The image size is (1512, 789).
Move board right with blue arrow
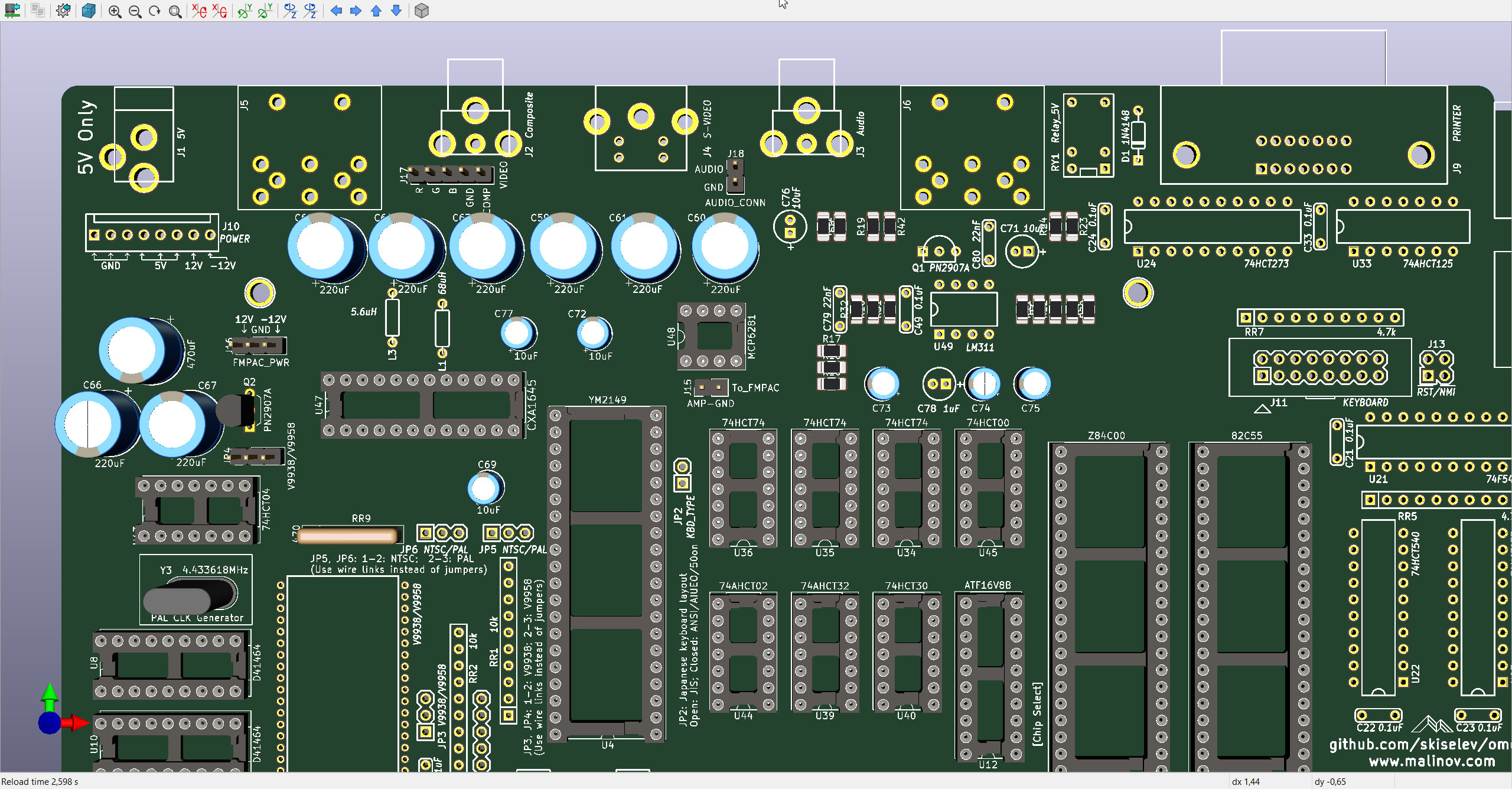[x=356, y=11]
